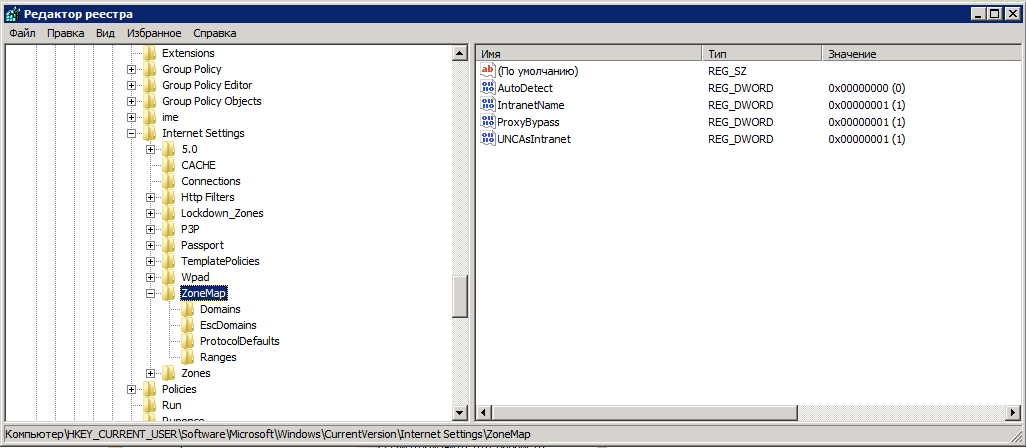The image size is (1026, 448).
Task: Sort values by Значение column header
Action: pyautogui.click(x=921, y=54)
